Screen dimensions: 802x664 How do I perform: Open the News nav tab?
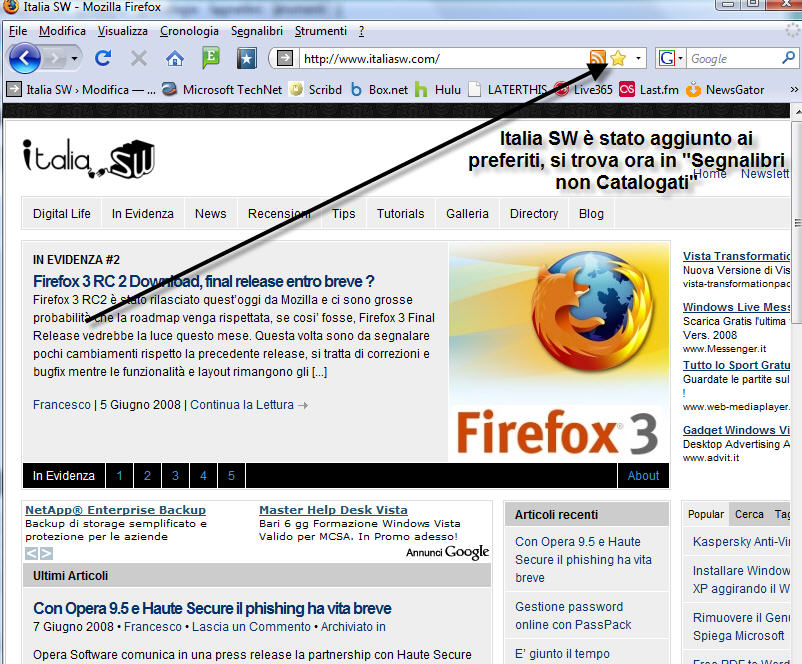(210, 214)
